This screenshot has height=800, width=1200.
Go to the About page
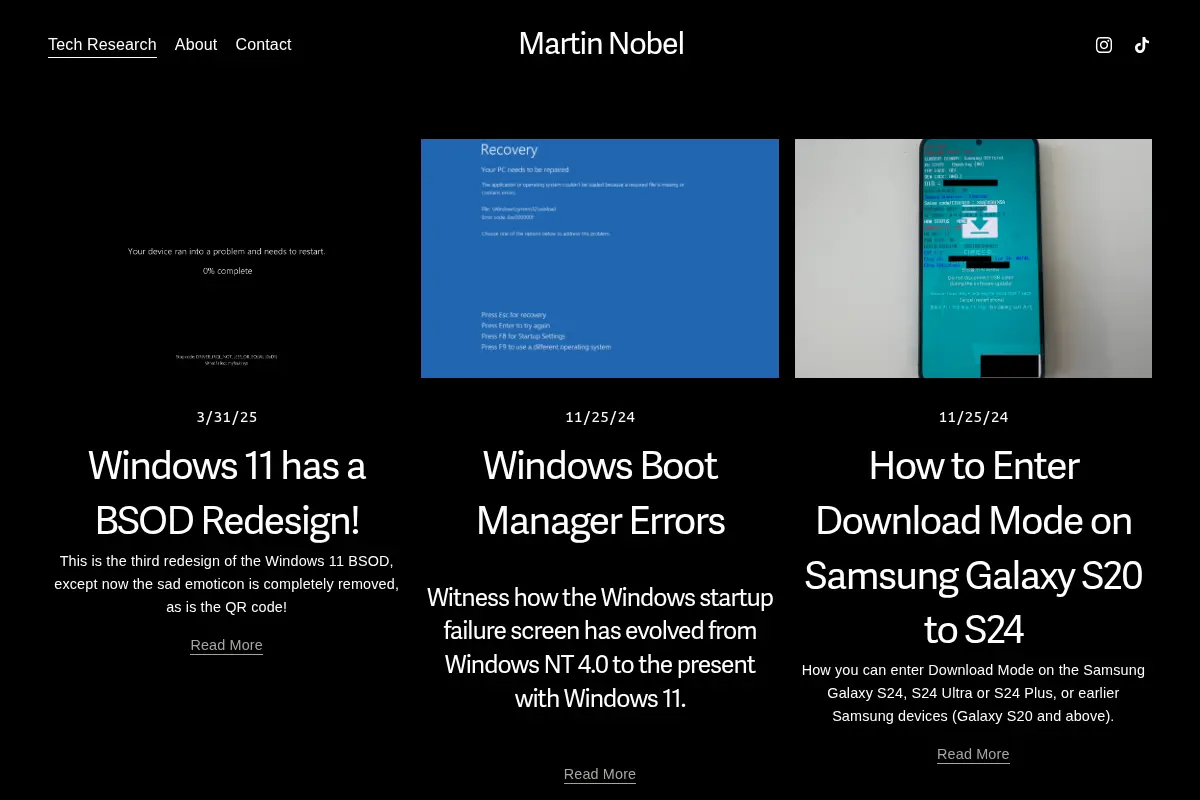[x=196, y=45]
